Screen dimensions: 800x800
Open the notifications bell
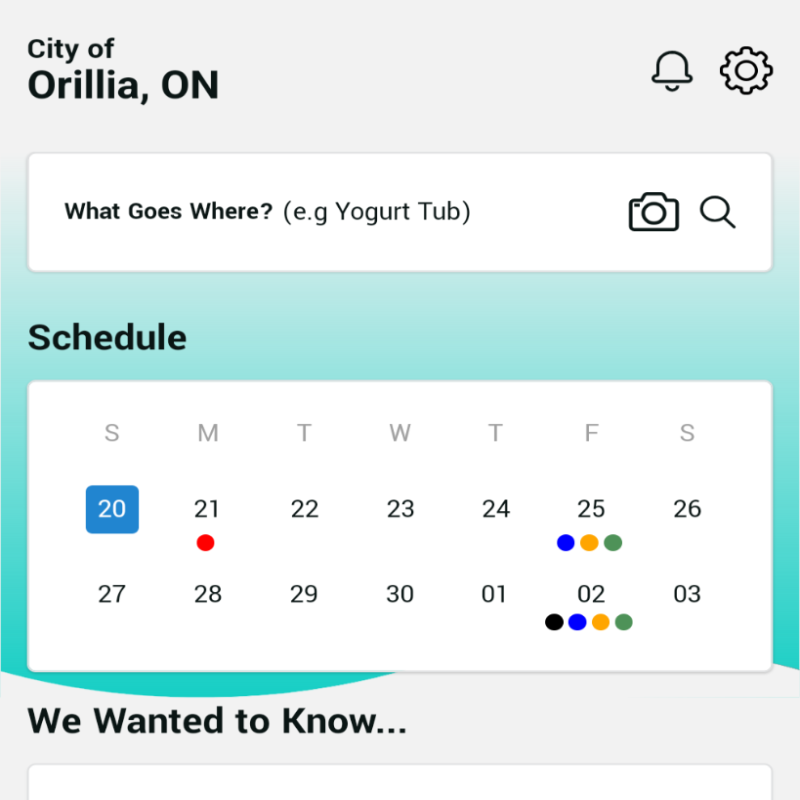click(x=672, y=71)
